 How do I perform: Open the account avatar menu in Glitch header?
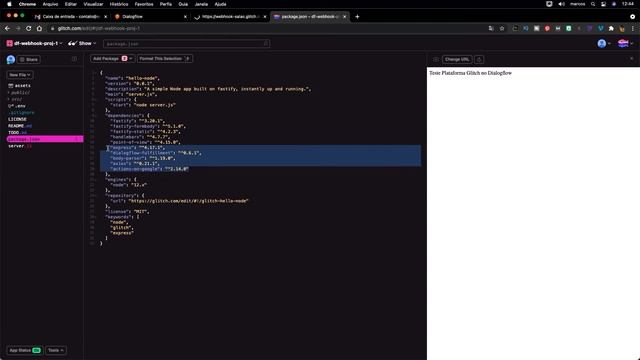click(604, 44)
